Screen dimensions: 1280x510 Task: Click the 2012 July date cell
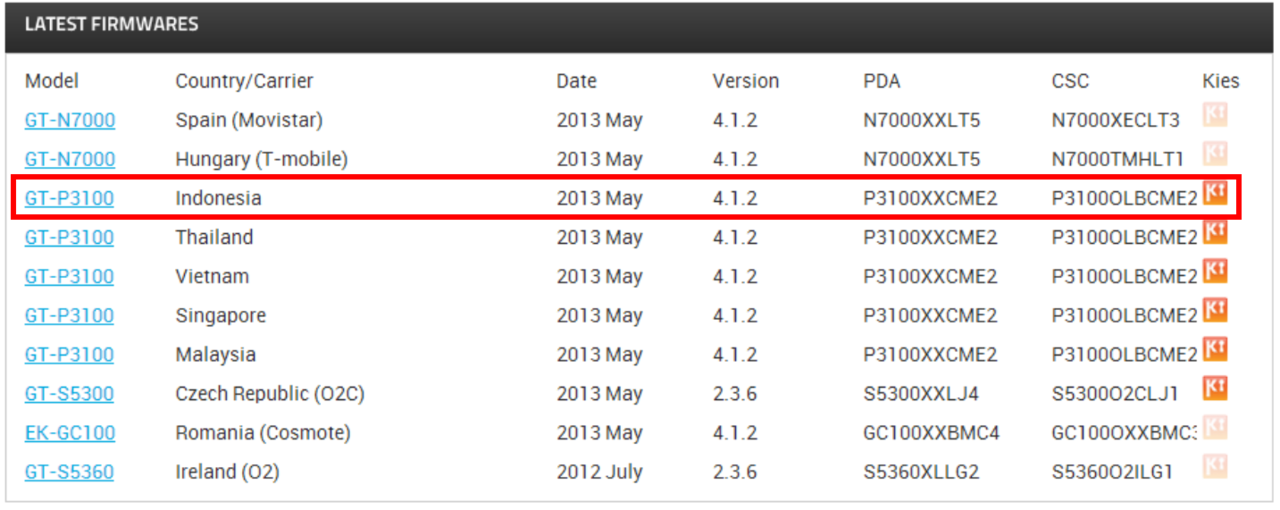(x=598, y=472)
